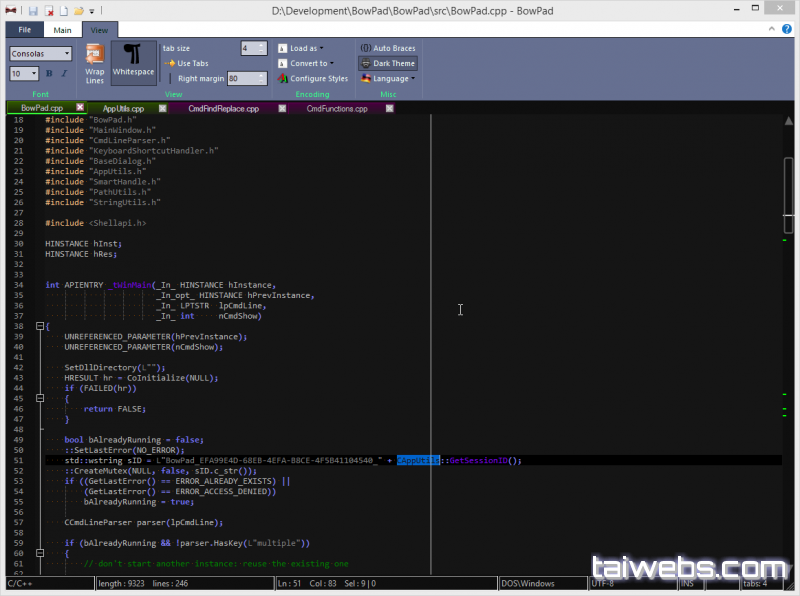
Task: Open the File menu button
Action: click(x=24, y=30)
